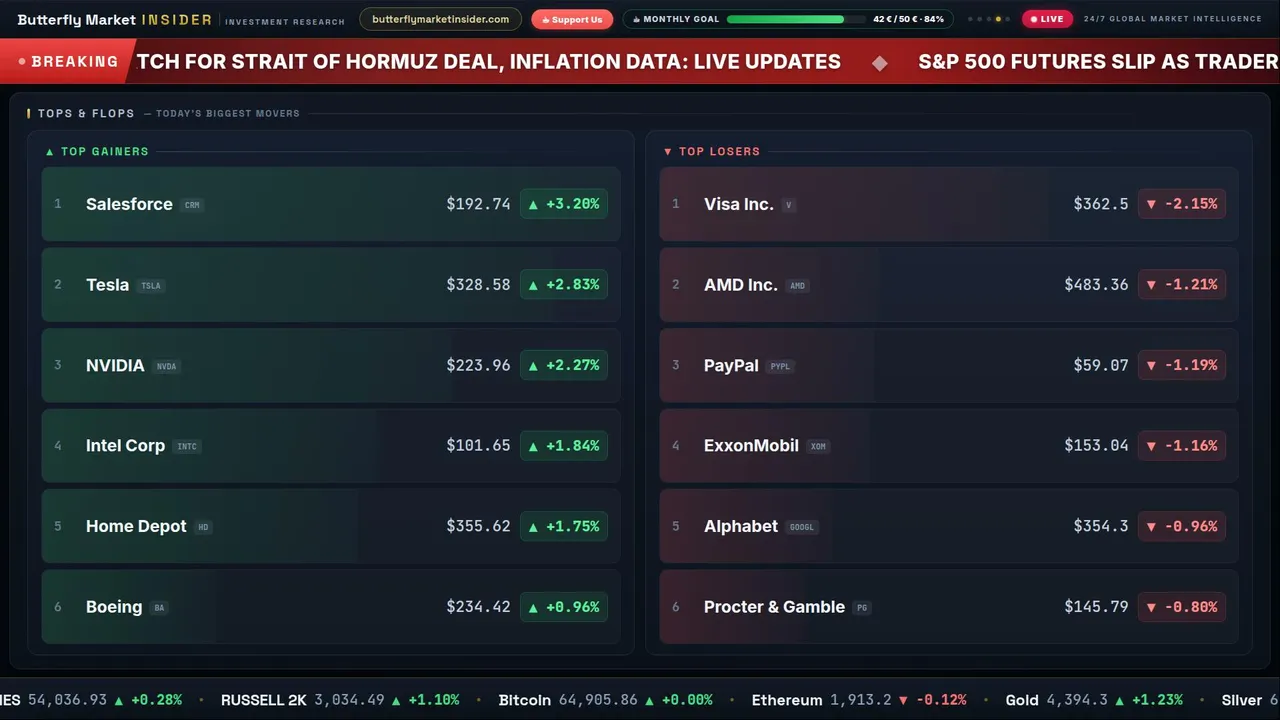Screen dimensions: 1280x720
Task: Click the XOM ticker tag
Action: point(818,447)
